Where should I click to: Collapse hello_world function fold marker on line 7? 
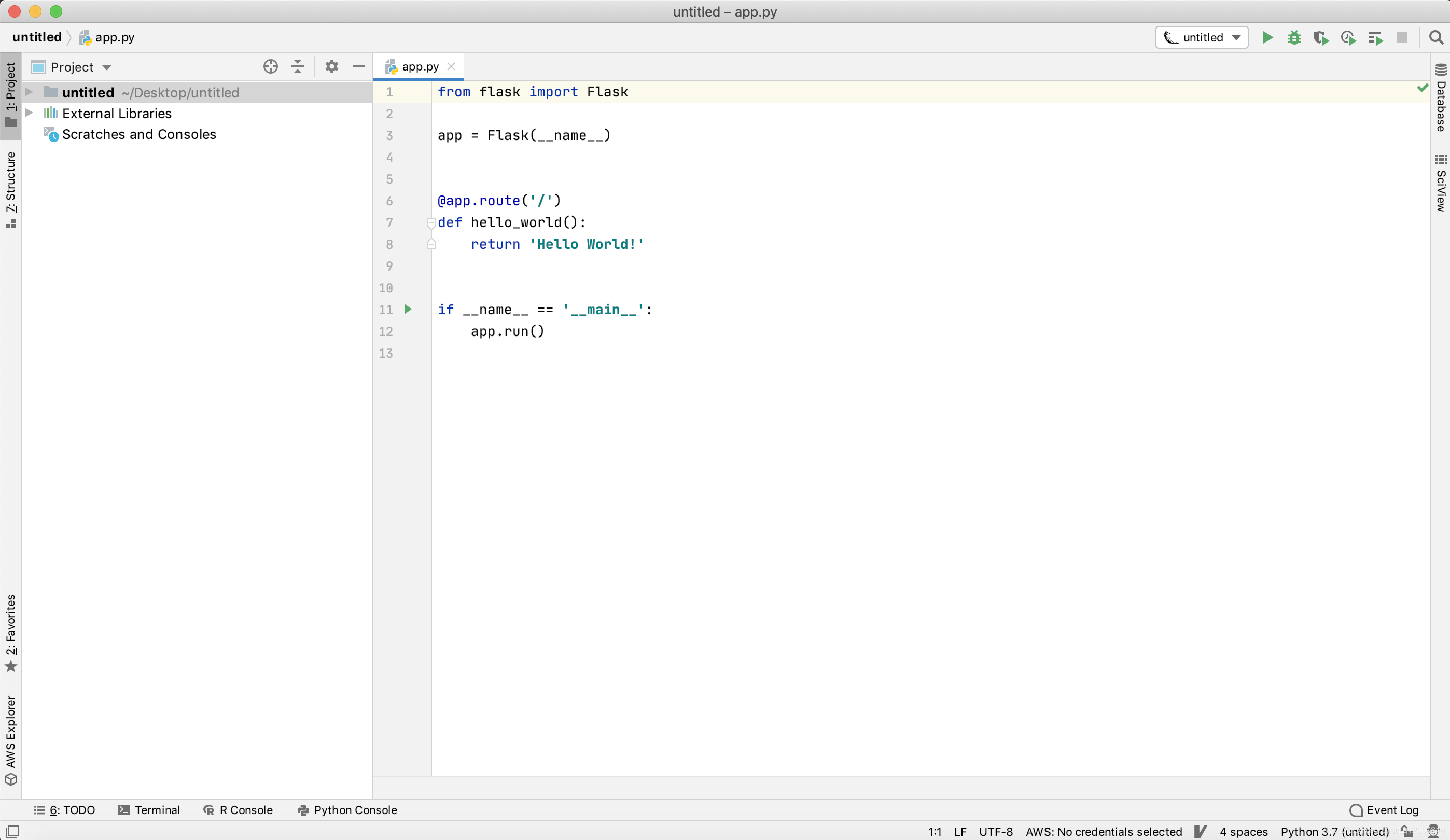point(431,222)
